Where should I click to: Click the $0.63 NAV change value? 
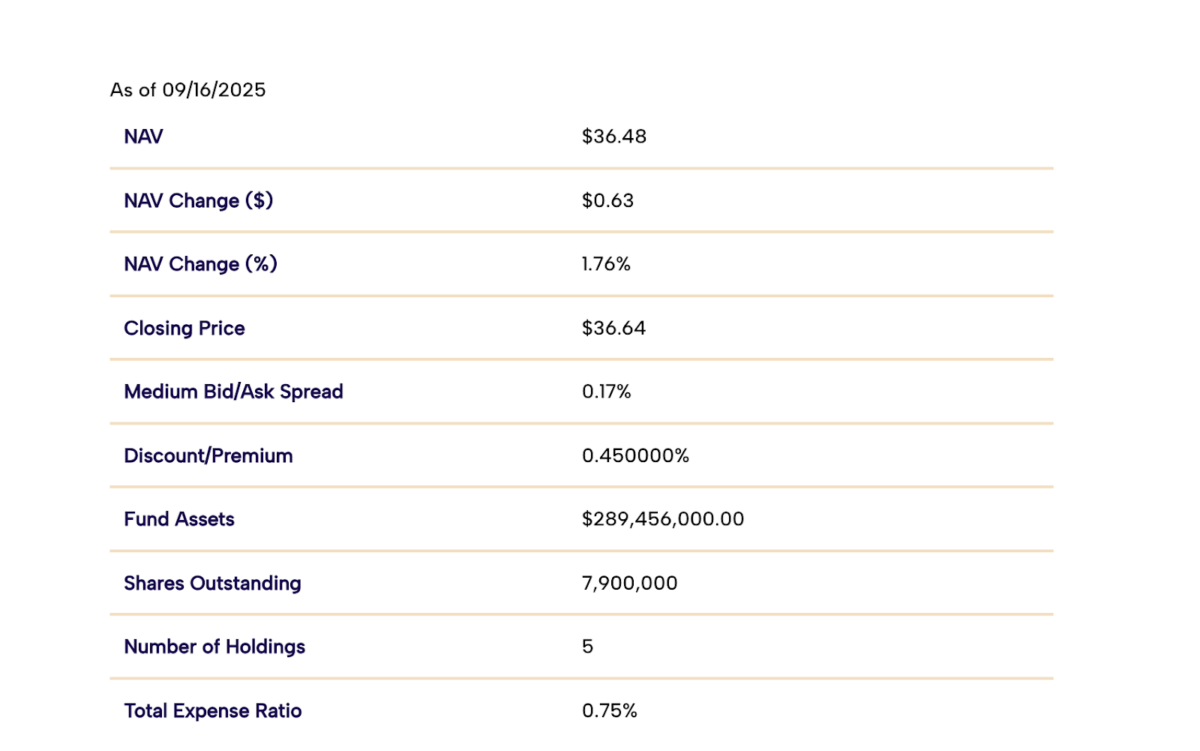click(608, 200)
